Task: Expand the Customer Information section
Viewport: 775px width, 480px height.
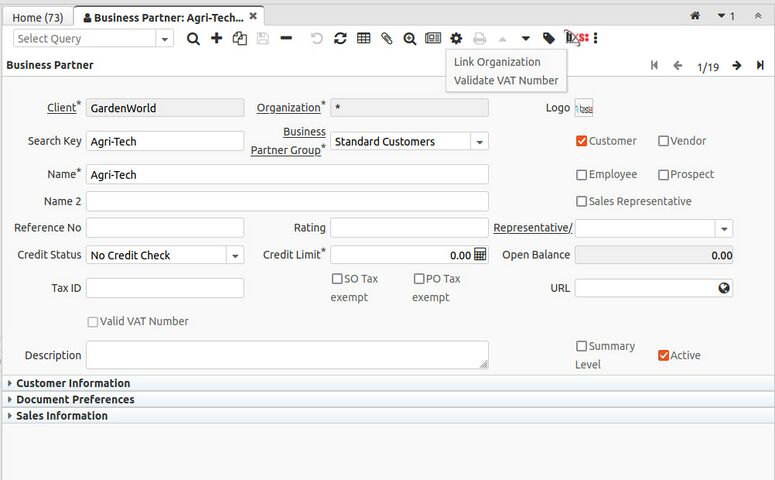Action: click(73, 383)
